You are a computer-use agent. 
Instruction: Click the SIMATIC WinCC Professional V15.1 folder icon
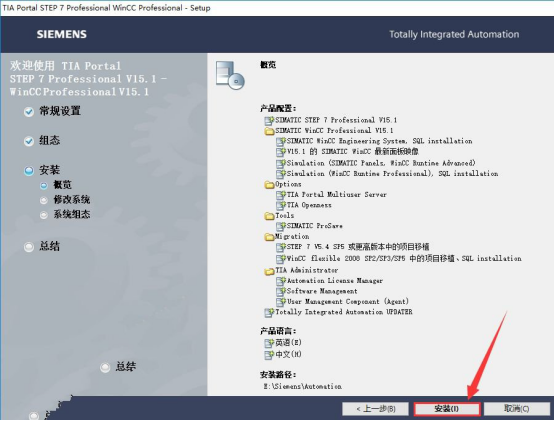tap(269, 131)
